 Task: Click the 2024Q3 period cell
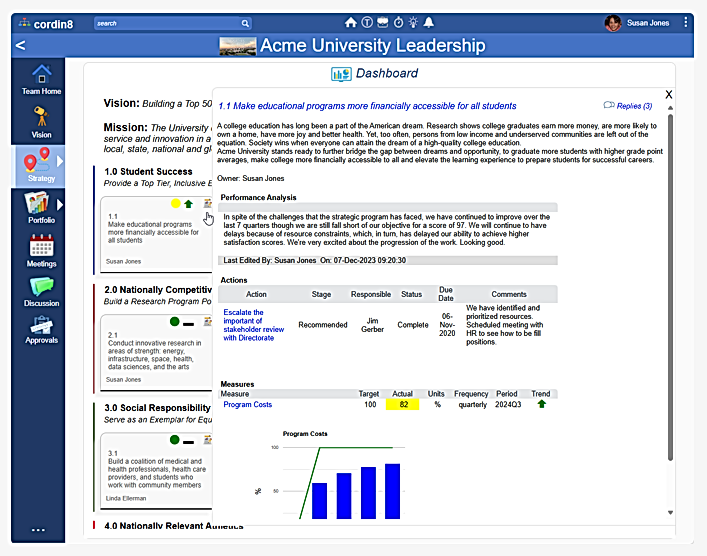click(508, 404)
